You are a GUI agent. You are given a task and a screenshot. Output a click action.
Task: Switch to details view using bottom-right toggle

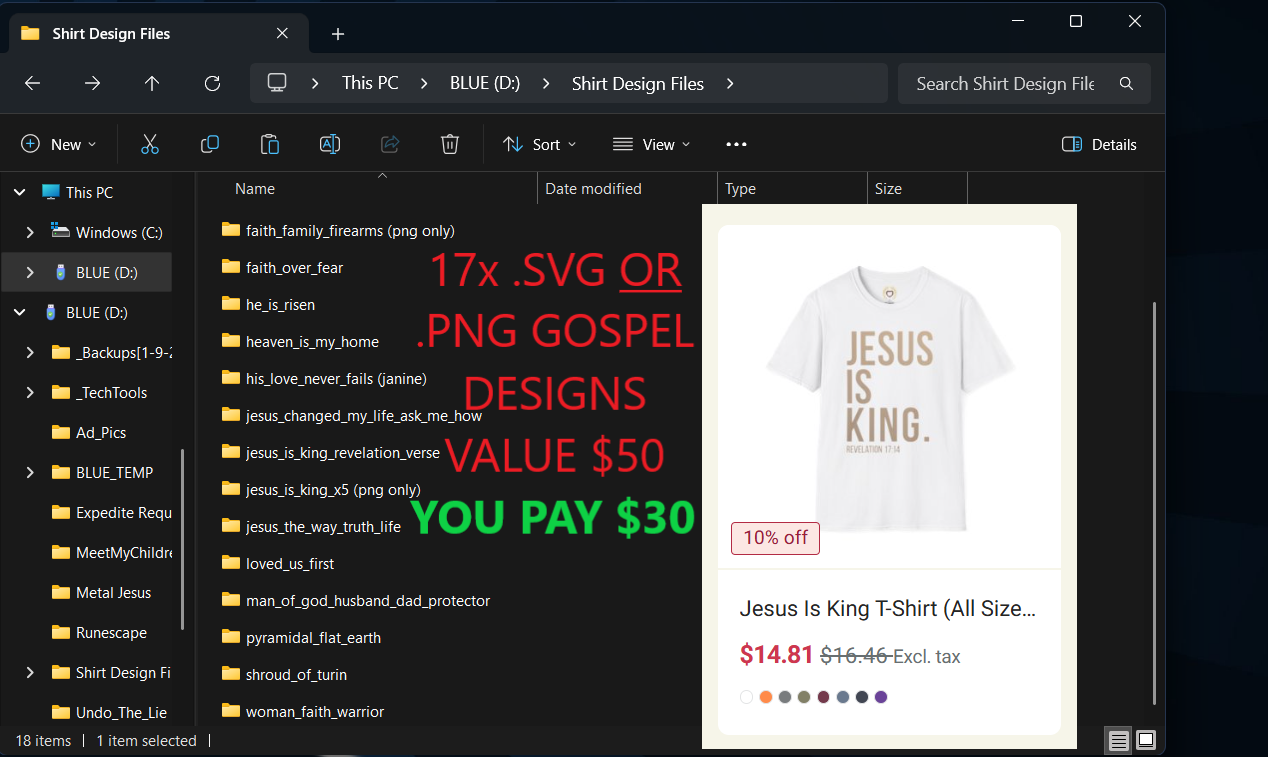pyautogui.click(x=1118, y=740)
